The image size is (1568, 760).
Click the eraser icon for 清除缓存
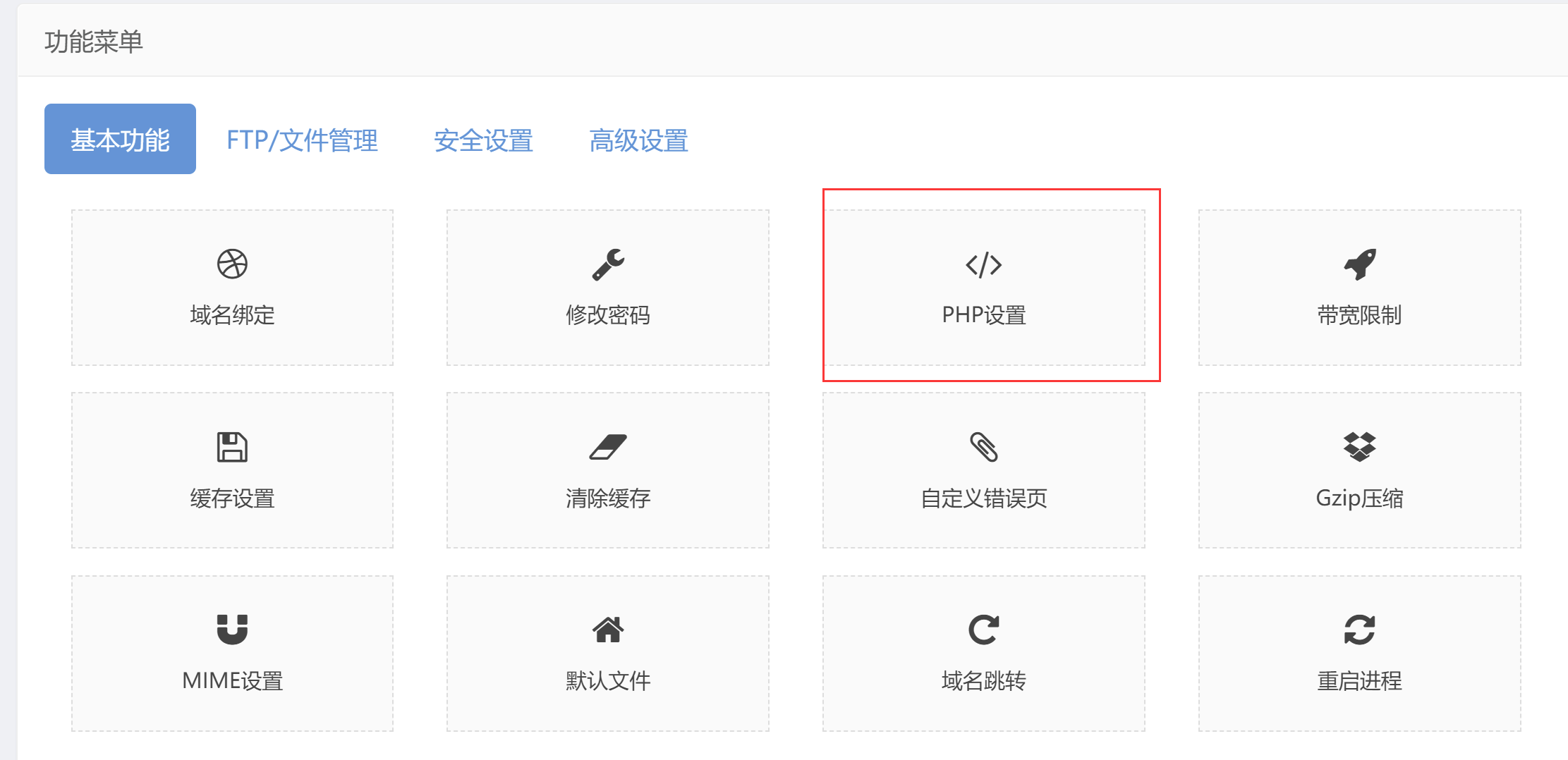(x=608, y=447)
